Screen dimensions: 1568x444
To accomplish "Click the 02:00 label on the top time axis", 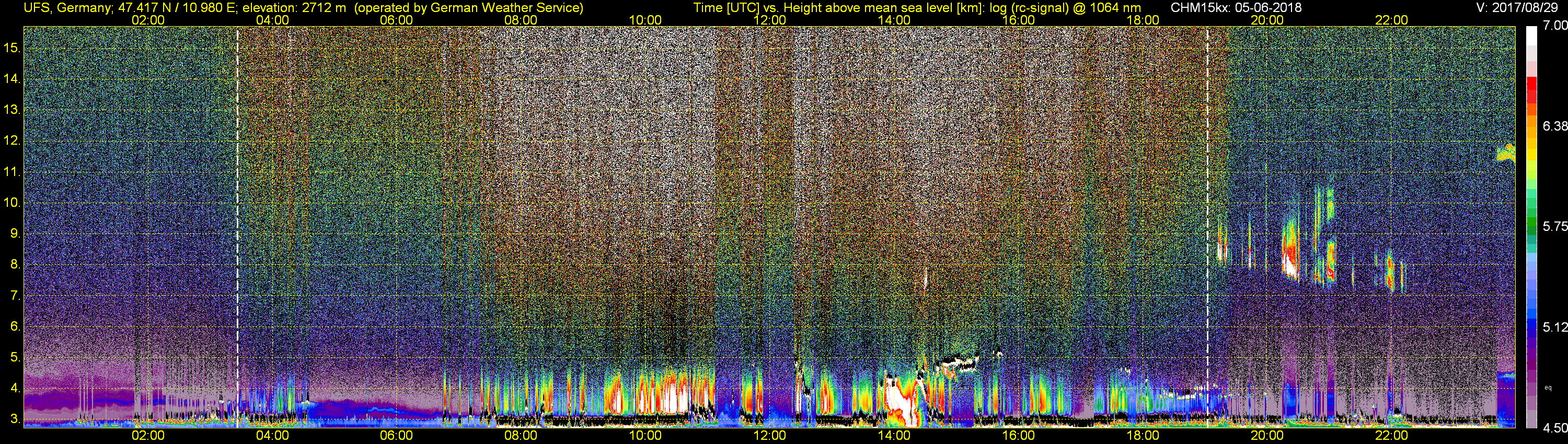I will [148, 20].
